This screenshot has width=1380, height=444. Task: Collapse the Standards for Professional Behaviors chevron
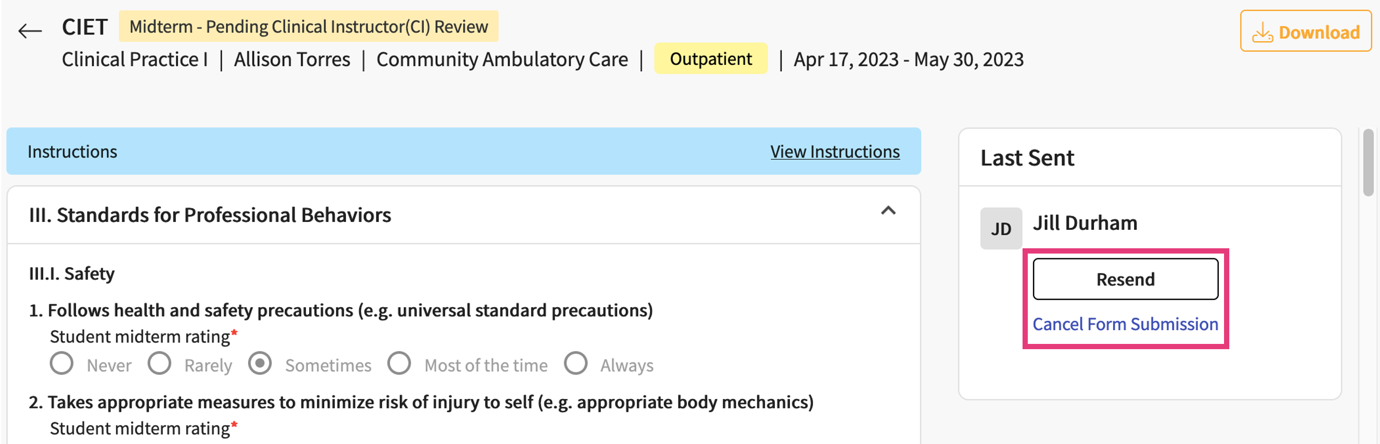(888, 211)
